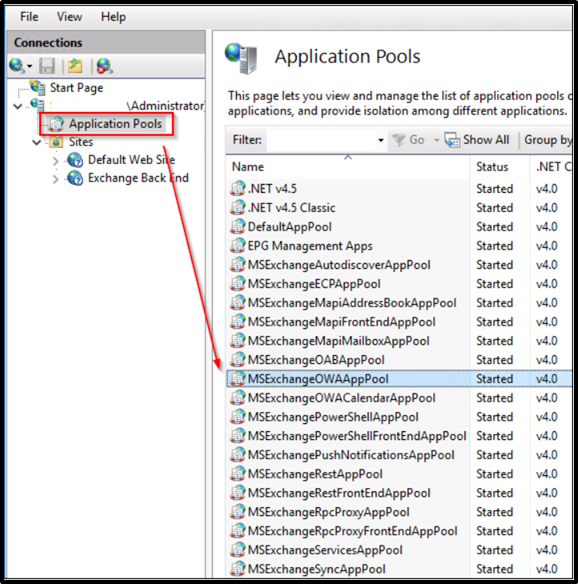Click the DefaultAppPool icon
The height and width of the screenshot is (584, 578).
coord(238,226)
